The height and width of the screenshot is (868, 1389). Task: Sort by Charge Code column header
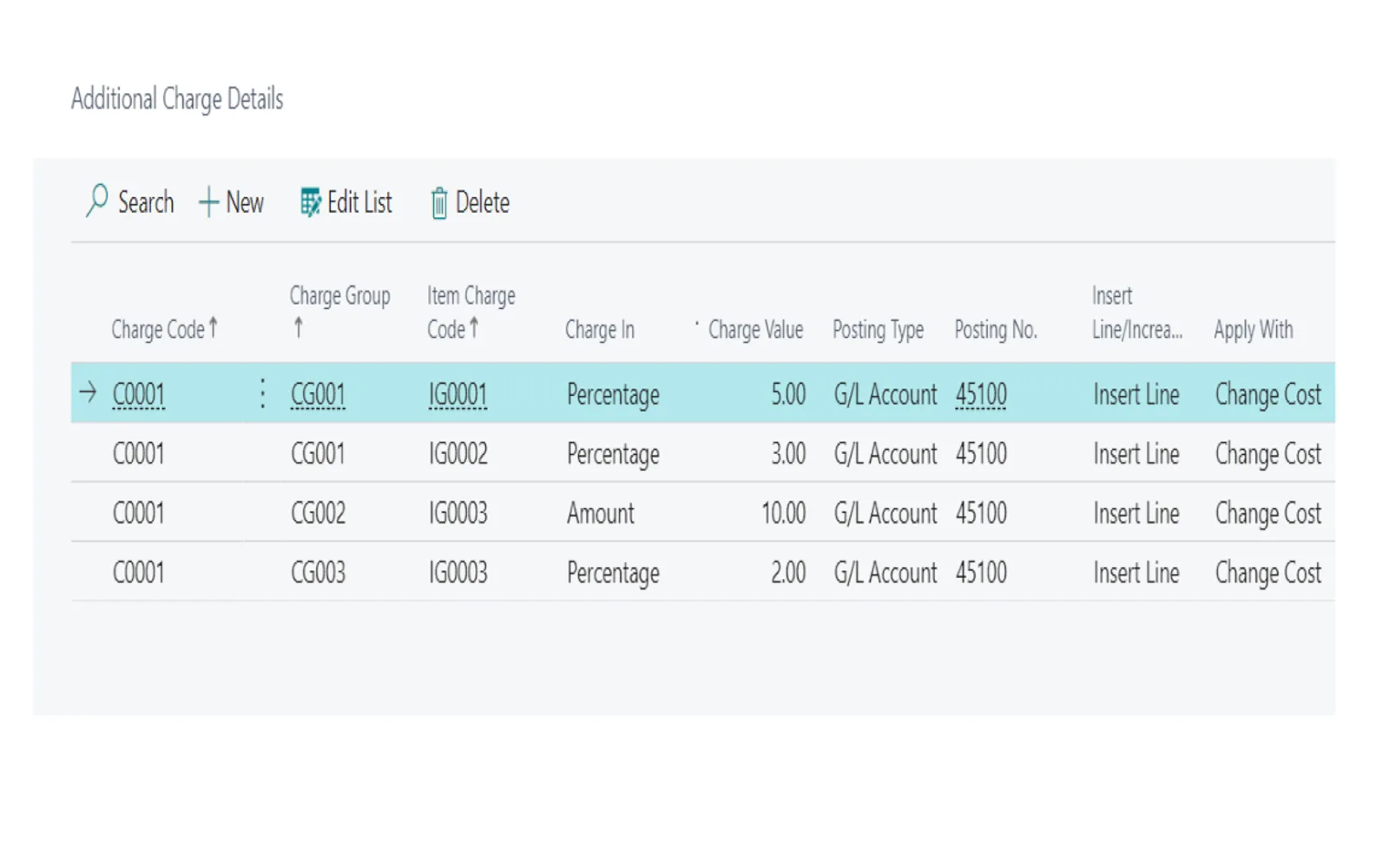pos(164,329)
